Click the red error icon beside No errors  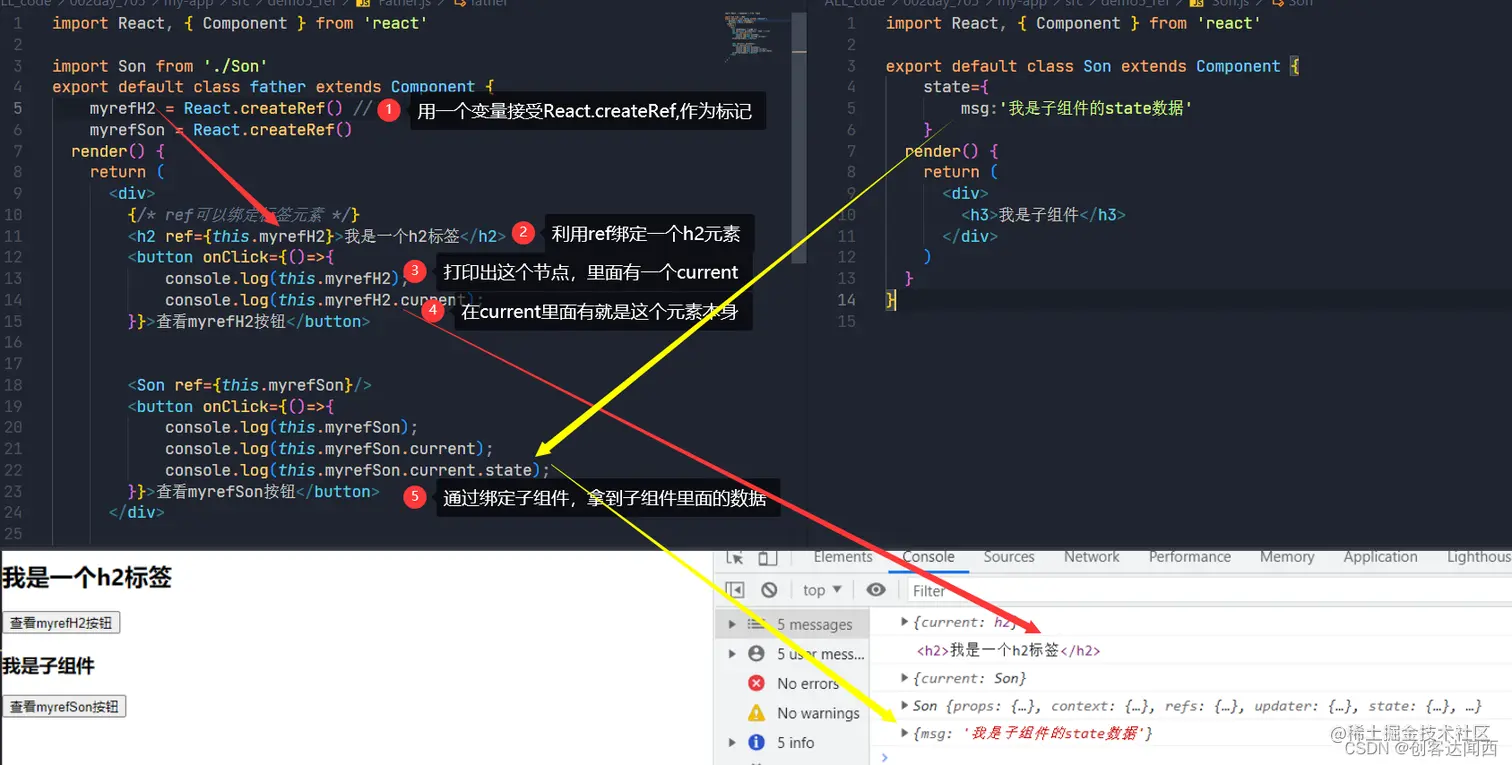[757, 683]
